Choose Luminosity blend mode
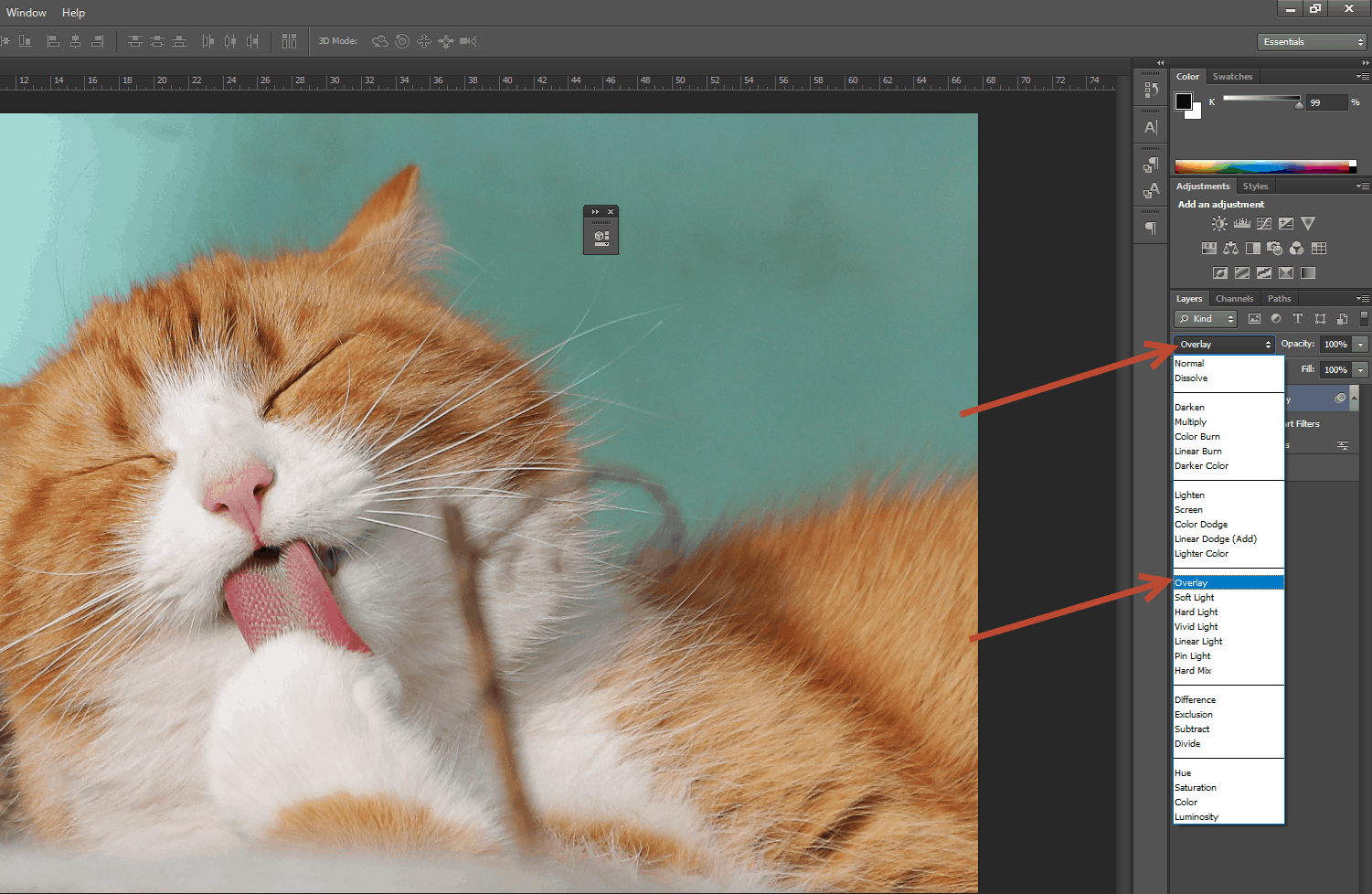The width and height of the screenshot is (1372, 894). click(x=1228, y=817)
